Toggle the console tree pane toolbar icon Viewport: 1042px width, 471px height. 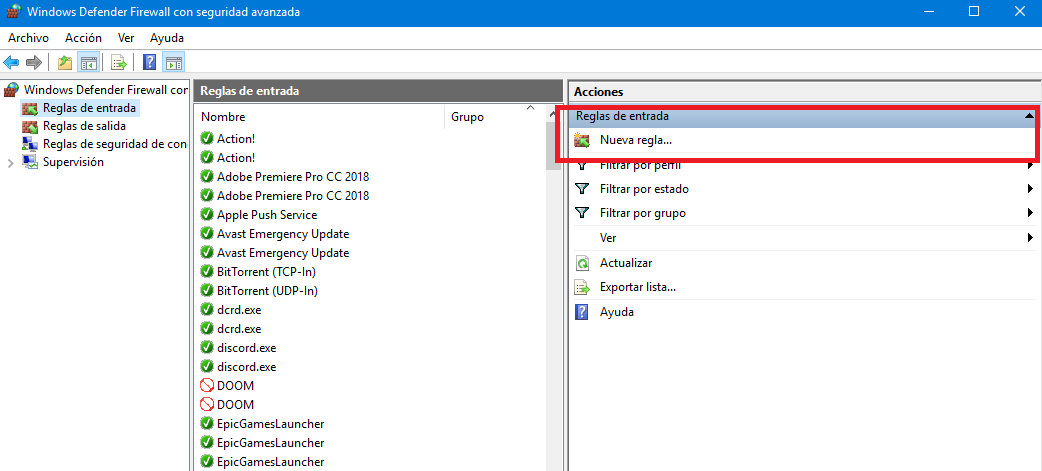[x=88, y=63]
